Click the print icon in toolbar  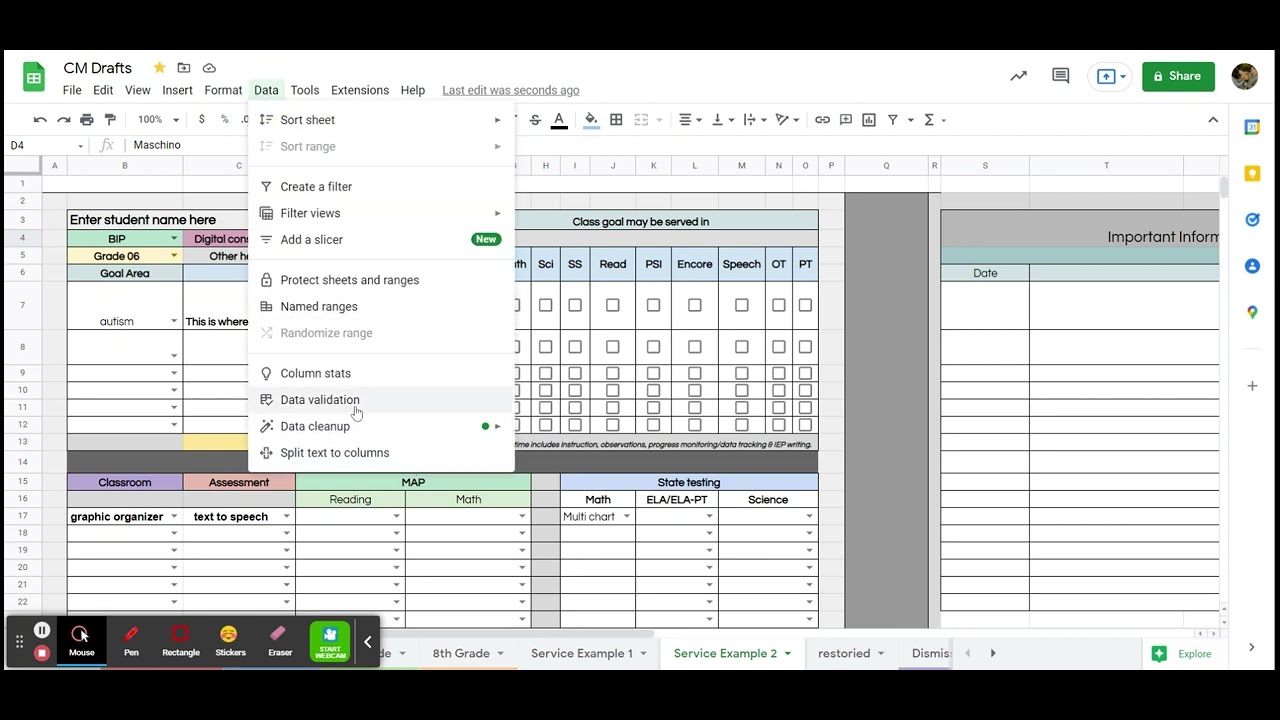click(87, 120)
